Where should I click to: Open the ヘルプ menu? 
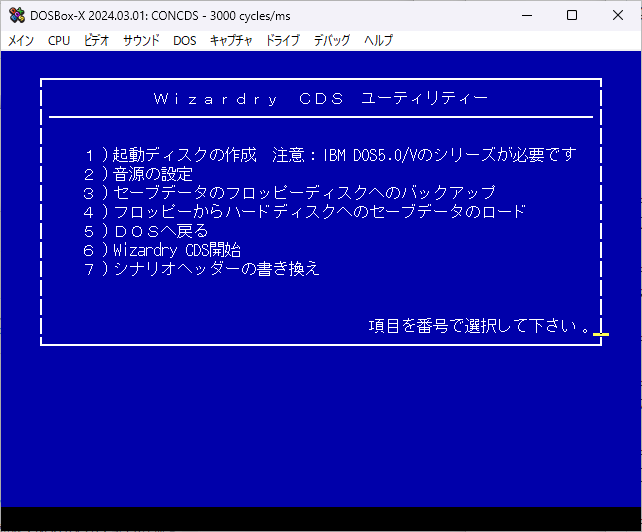point(378,40)
